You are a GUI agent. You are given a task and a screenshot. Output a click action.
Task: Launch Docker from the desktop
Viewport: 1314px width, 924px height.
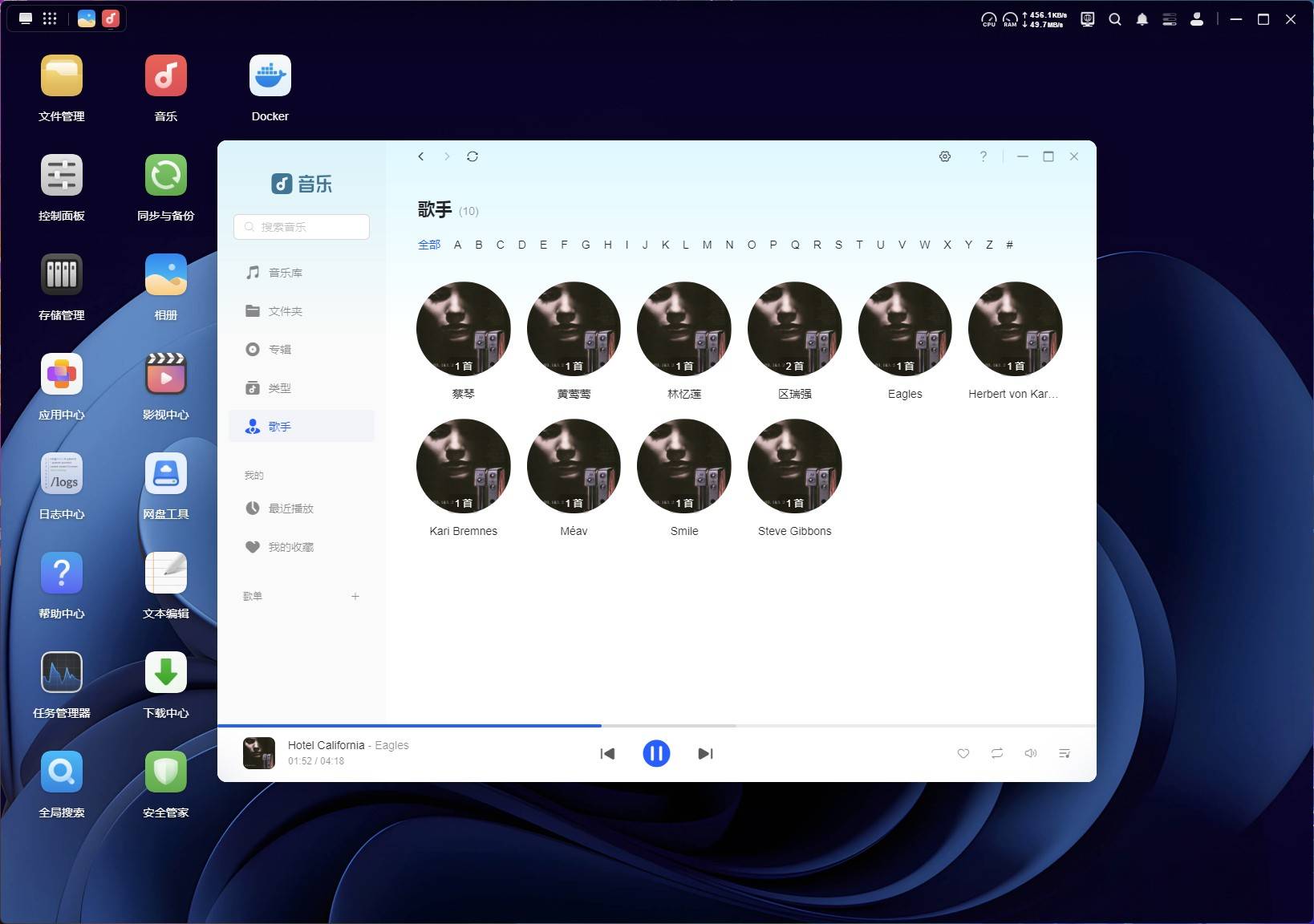click(x=270, y=75)
